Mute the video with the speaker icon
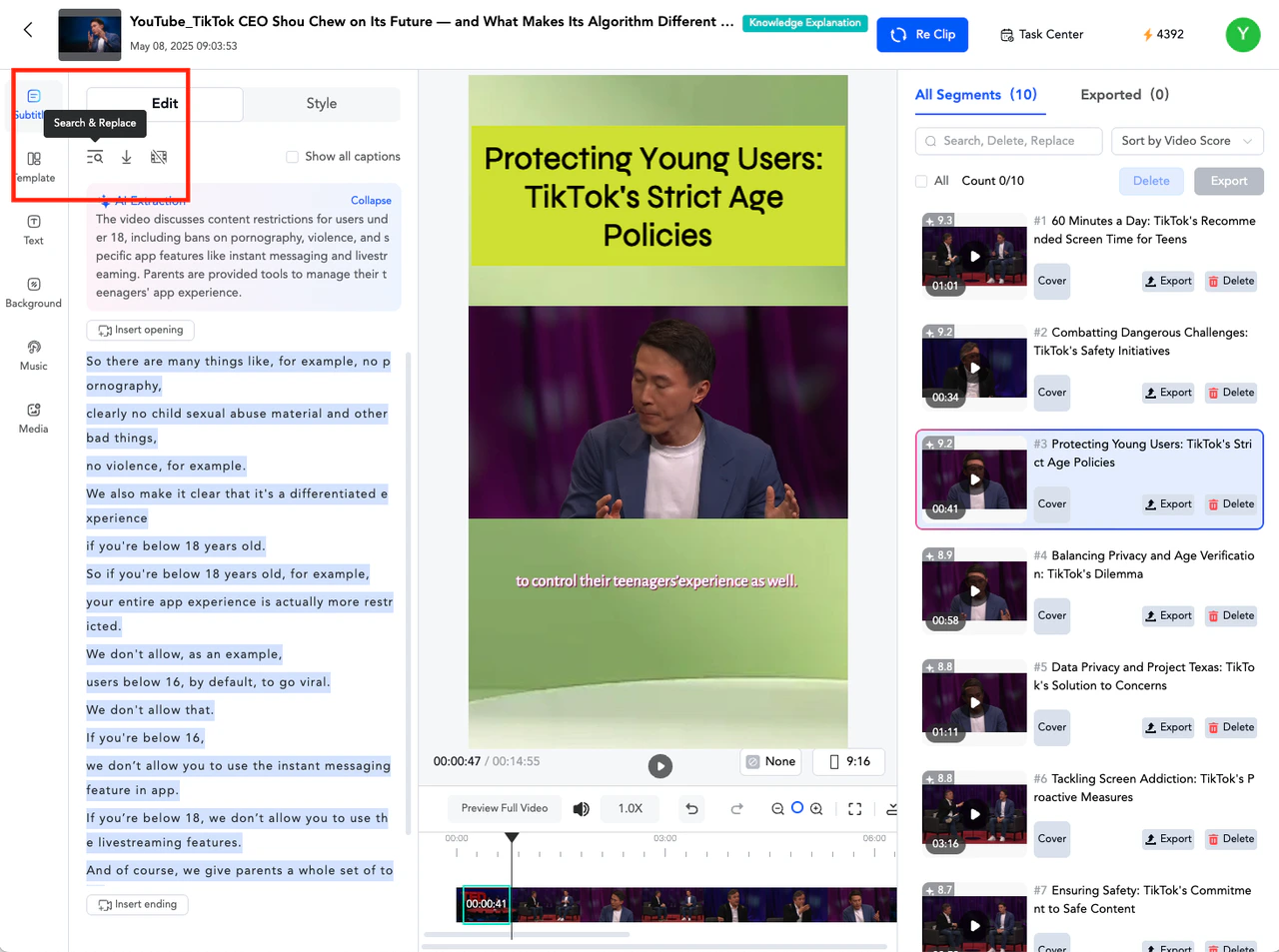This screenshot has height=952, width=1279. coord(581,808)
